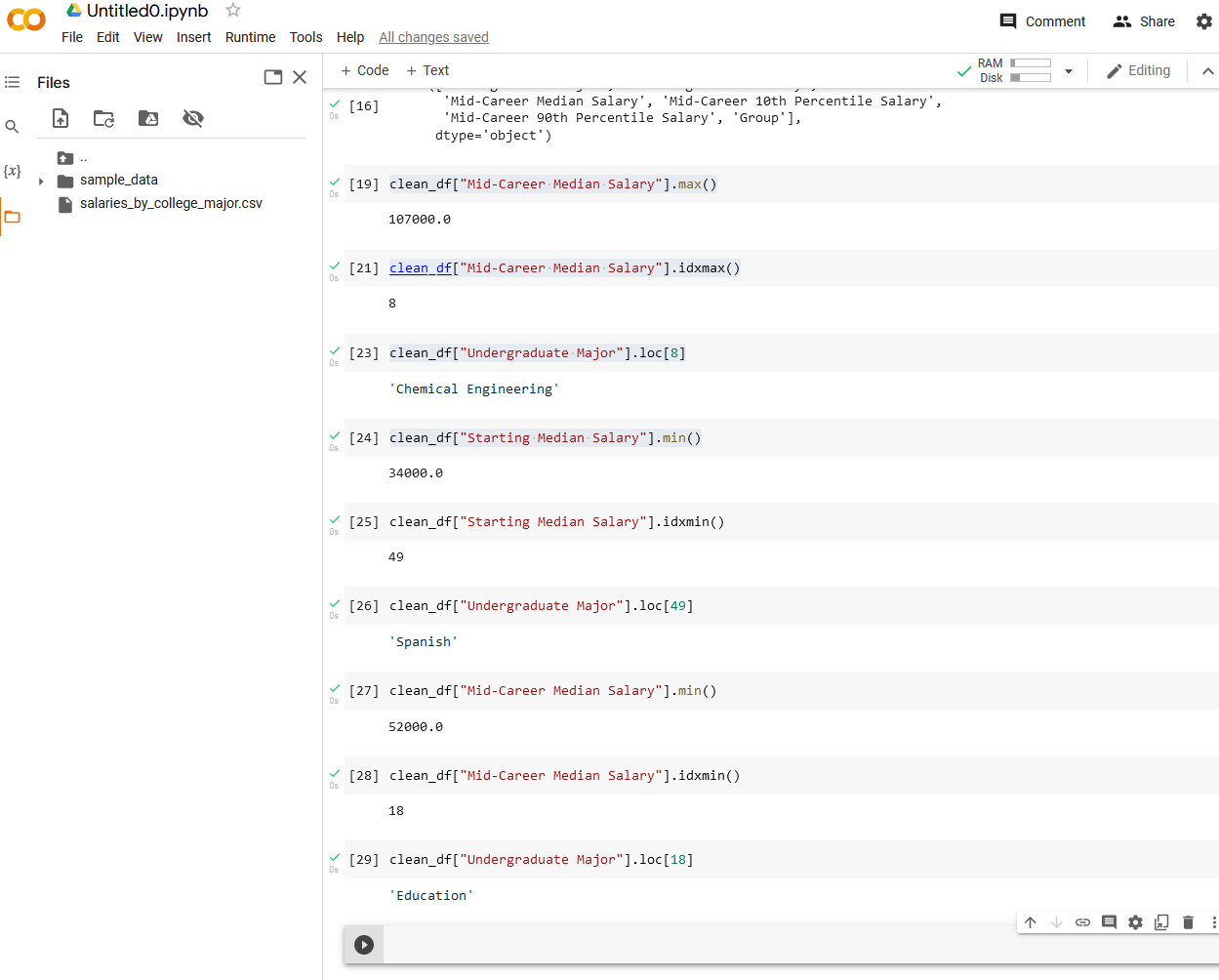Open cell editor settings gear
The height and width of the screenshot is (980, 1219).
[x=1135, y=921]
